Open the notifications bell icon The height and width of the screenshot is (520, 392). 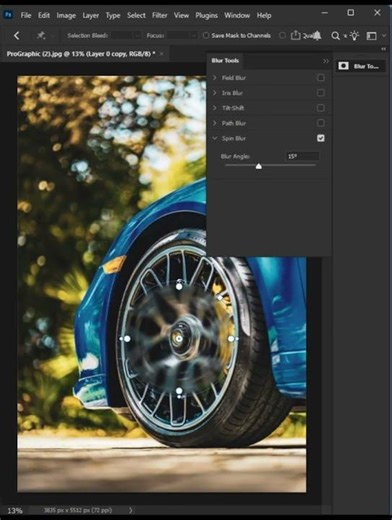(x=317, y=35)
